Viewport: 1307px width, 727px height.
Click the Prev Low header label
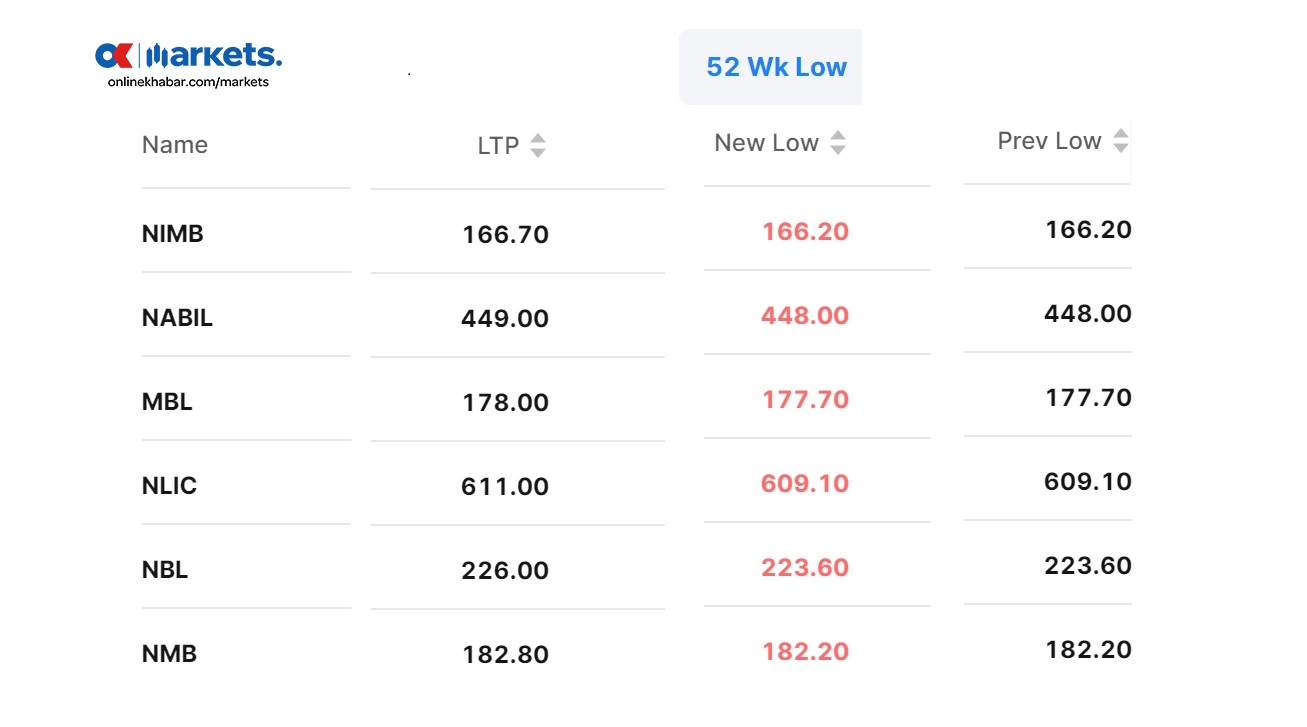point(1049,141)
